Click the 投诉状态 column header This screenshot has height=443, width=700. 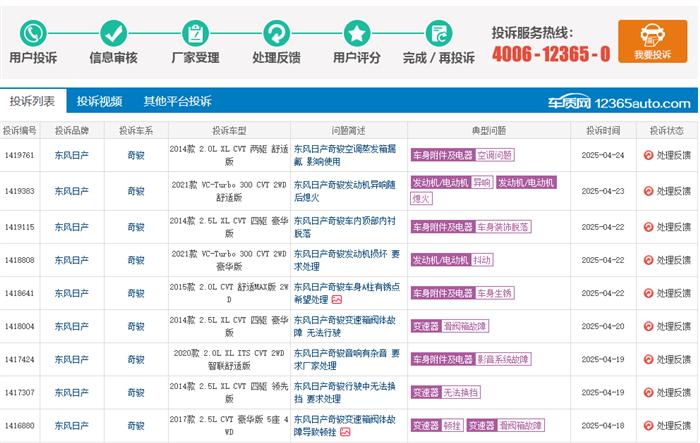(x=667, y=130)
